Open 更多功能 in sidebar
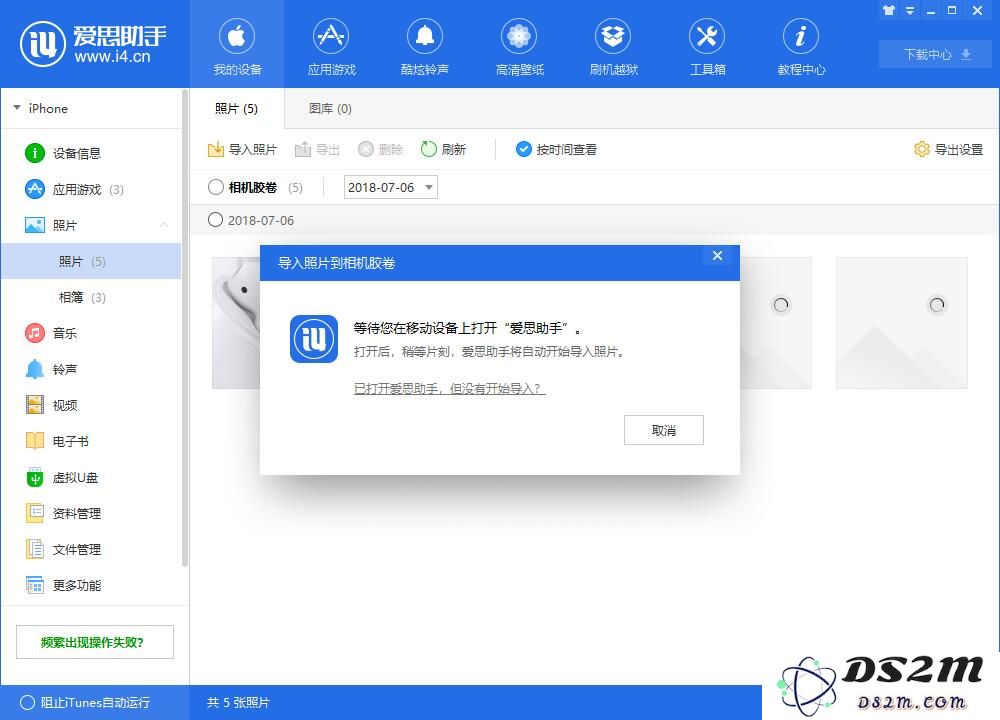Viewport: 1000px width, 720px height. (x=91, y=585)
